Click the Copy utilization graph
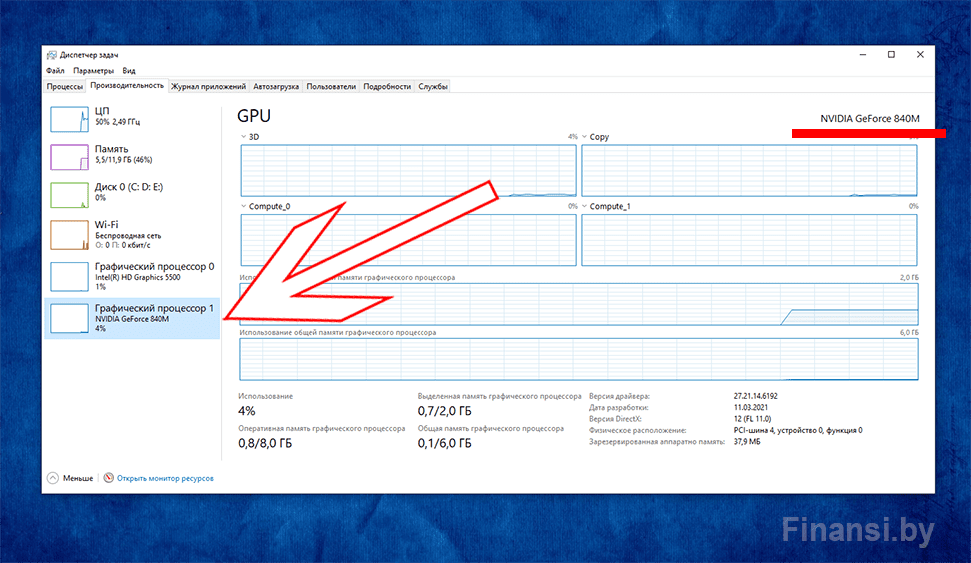This screenshot has height=563, width=971. click(749, 170)
